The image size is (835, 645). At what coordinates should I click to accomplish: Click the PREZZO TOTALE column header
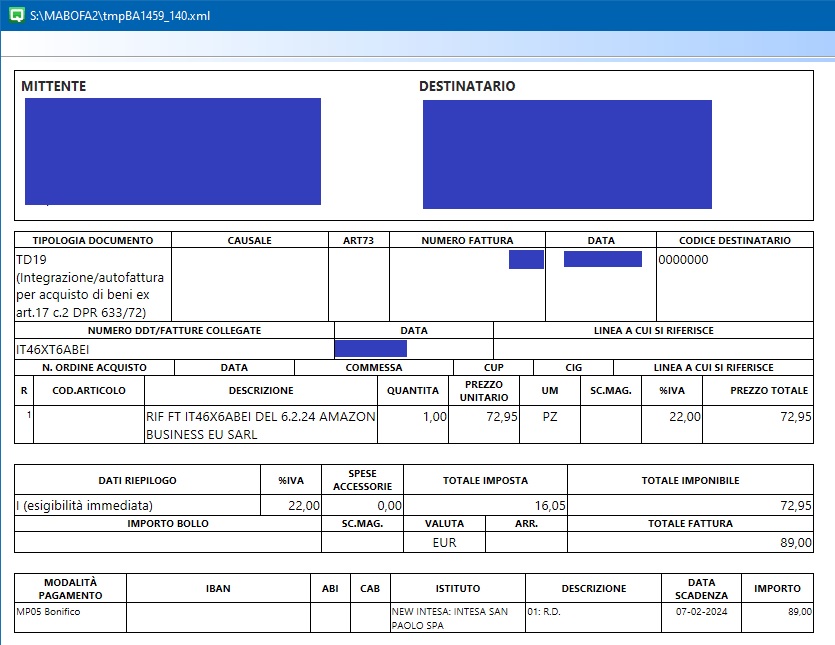coord(769,390)
